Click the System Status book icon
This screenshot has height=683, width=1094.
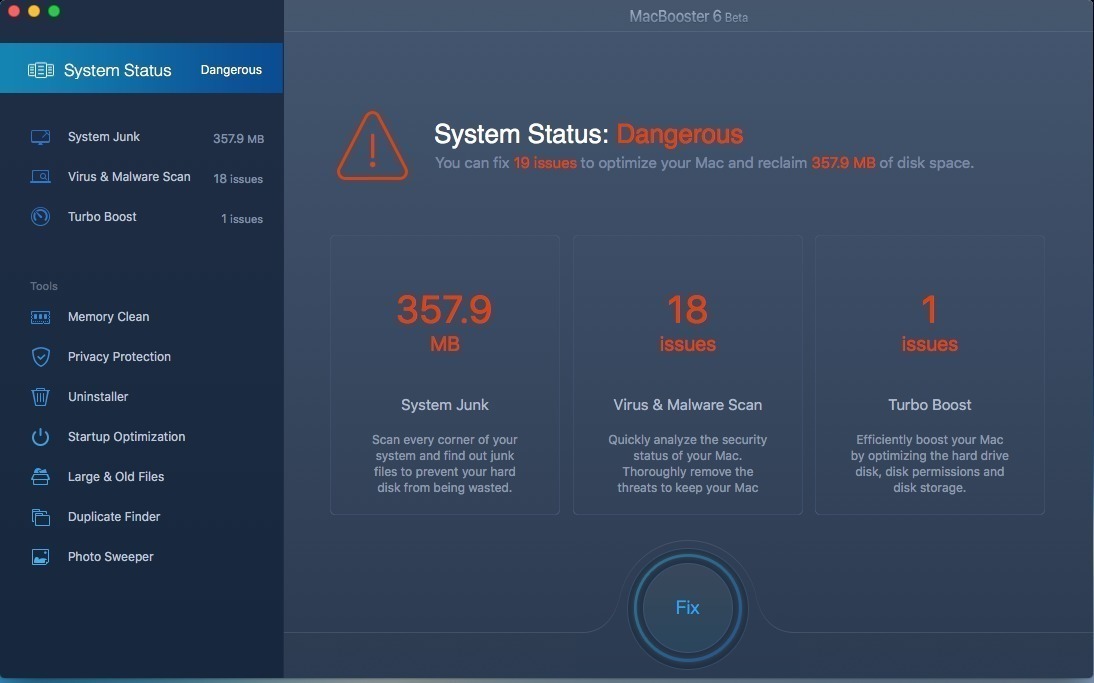pos(40,70)
